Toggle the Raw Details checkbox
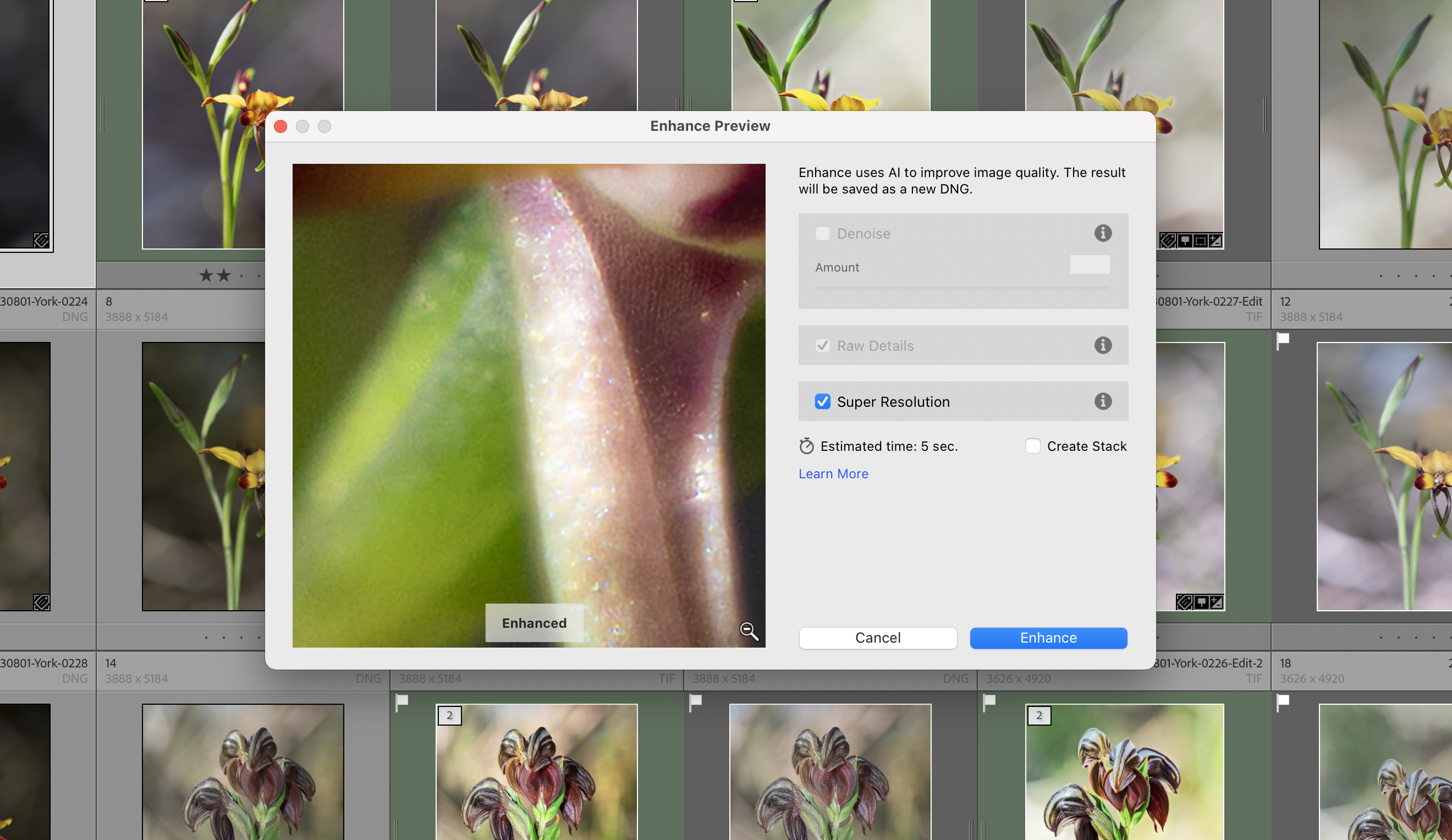The image size is (1452, 840). pos(822,345)
